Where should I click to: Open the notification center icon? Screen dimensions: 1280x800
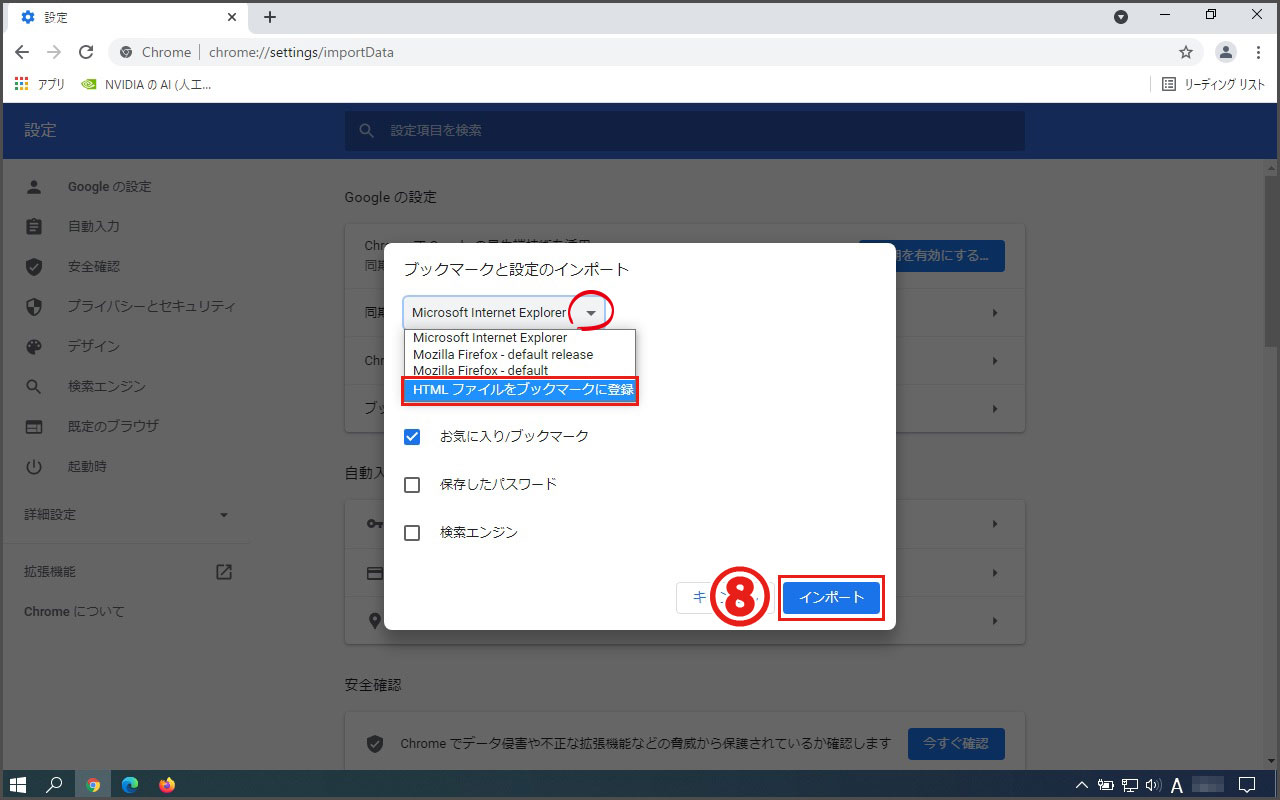(1247, 785)
